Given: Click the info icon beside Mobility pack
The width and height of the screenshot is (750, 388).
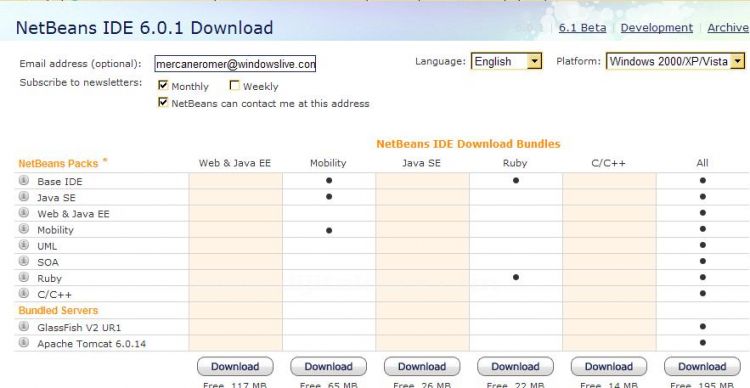Looking at the screenshot, I should [23, 229].
